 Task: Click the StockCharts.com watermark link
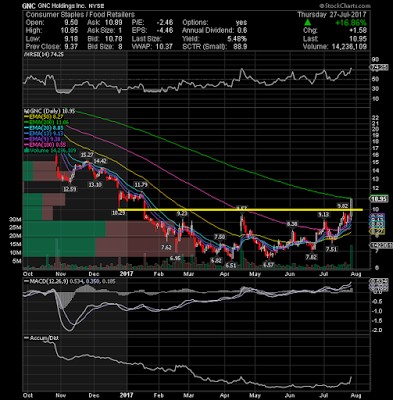pyautogui.click(x=344, y=6)
